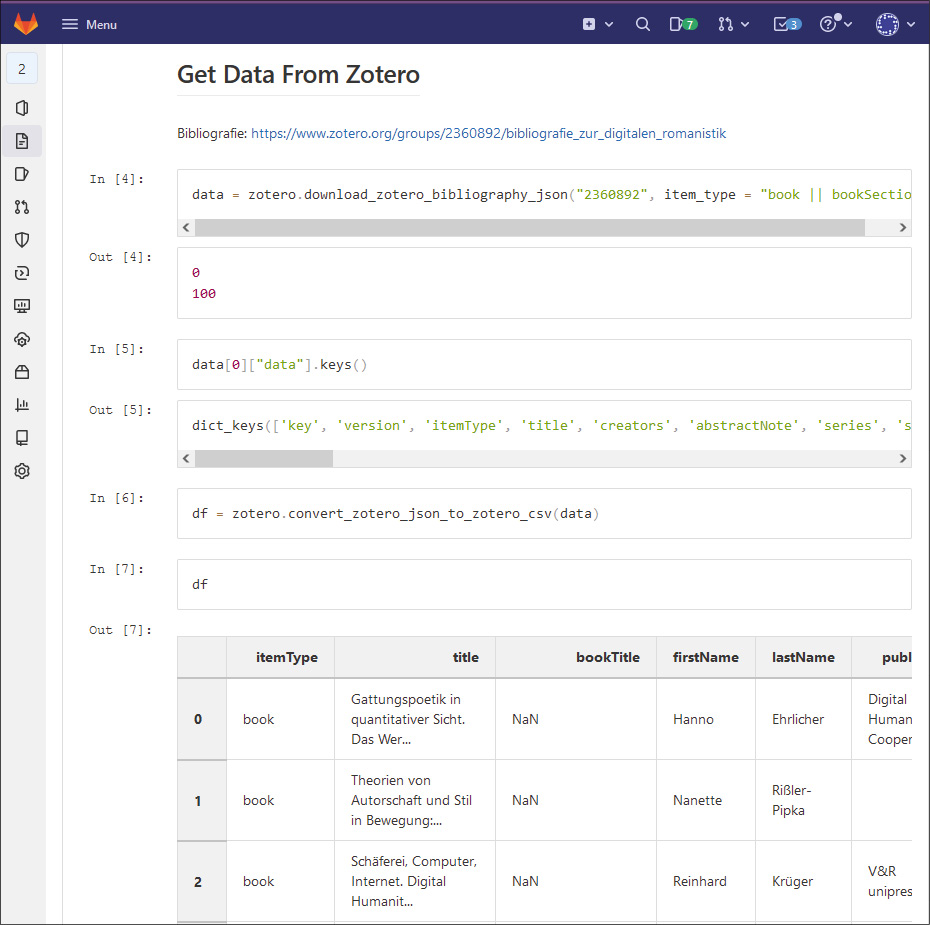This screenshot has width=930, height=925.
Task: Open the GitLab logo home link
Action: 26,24
